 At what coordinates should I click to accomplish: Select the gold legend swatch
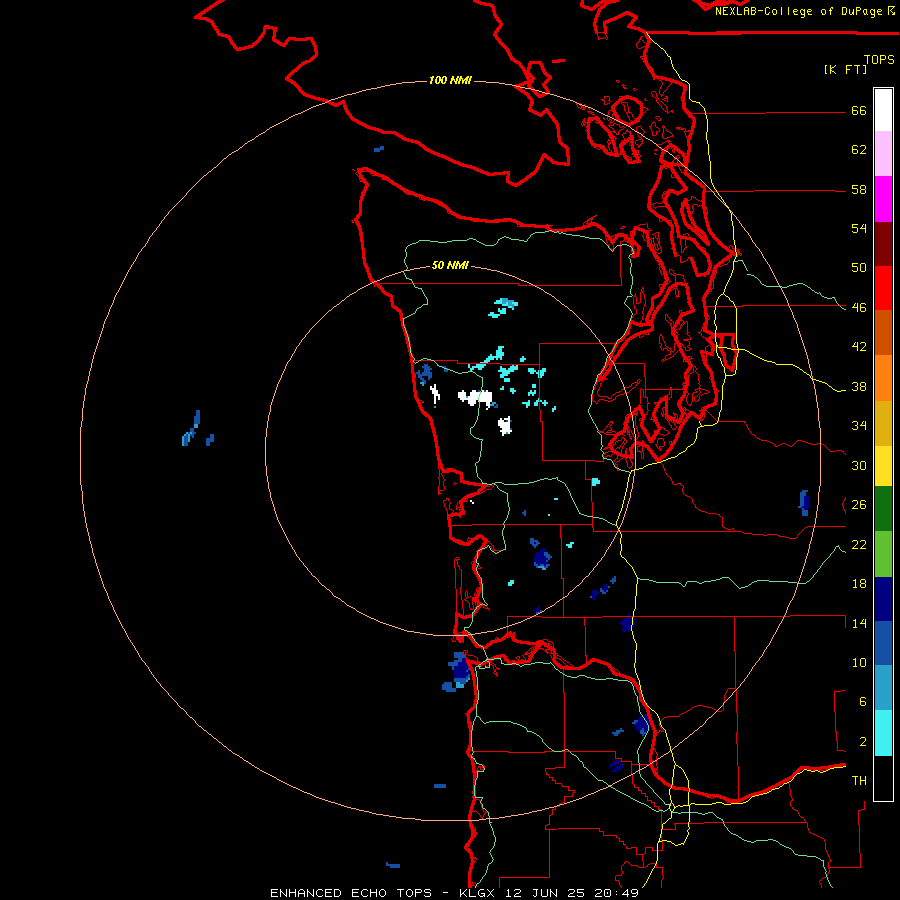coord(883,423)
